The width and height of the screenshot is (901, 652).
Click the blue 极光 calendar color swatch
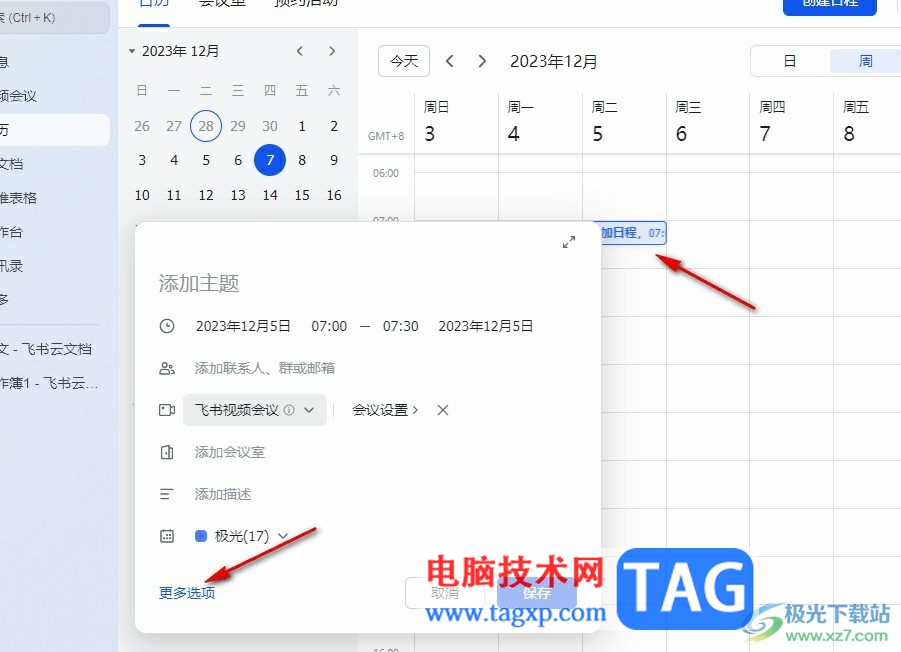point(201,536)
